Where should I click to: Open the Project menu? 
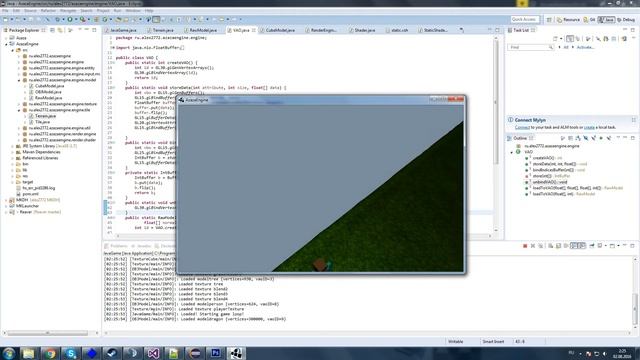point(103,11)
